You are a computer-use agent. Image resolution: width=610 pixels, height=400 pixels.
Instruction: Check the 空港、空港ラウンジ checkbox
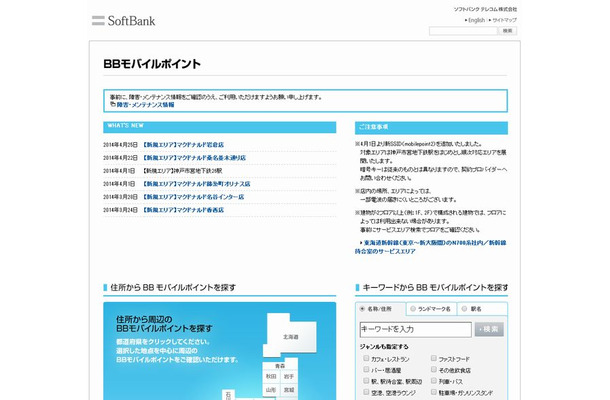click(x=366, y=392)
